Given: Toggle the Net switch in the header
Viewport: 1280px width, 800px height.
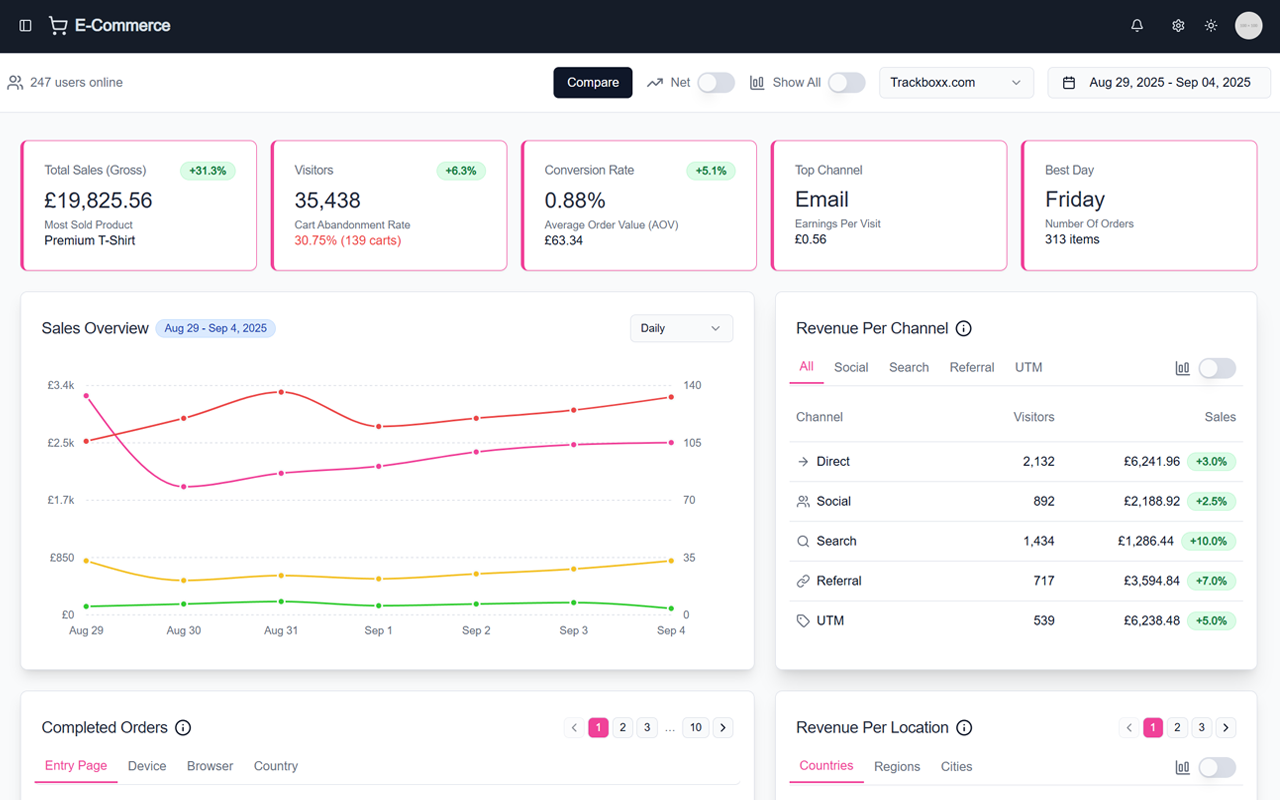Looking at the screenshot, I should [716, 82].
